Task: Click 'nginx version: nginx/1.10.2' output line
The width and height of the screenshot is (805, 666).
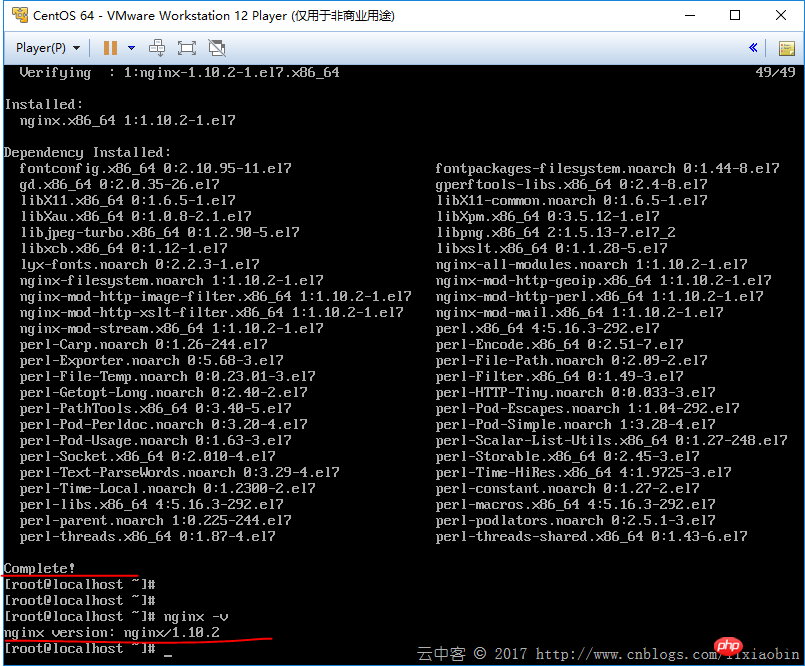Action: pos(112,632)
